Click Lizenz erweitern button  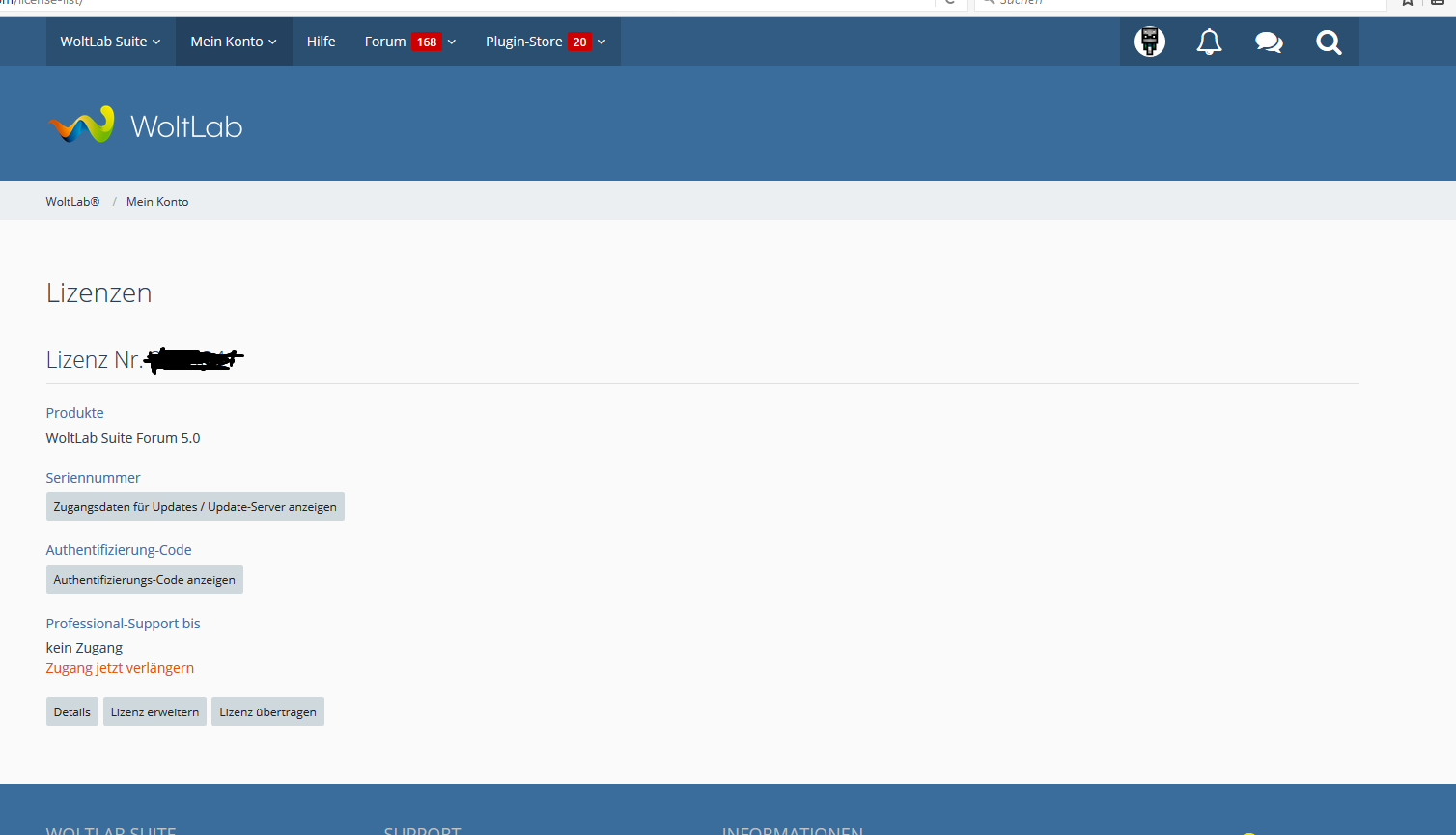click(x=154, y=712)
